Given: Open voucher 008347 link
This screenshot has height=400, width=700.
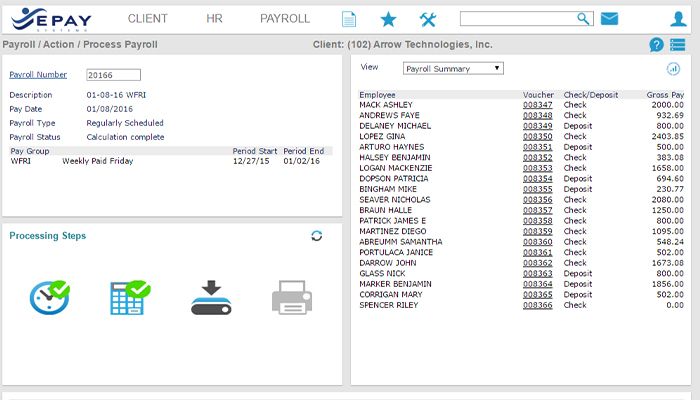Looking at the screenshot, I should [537, 104].
